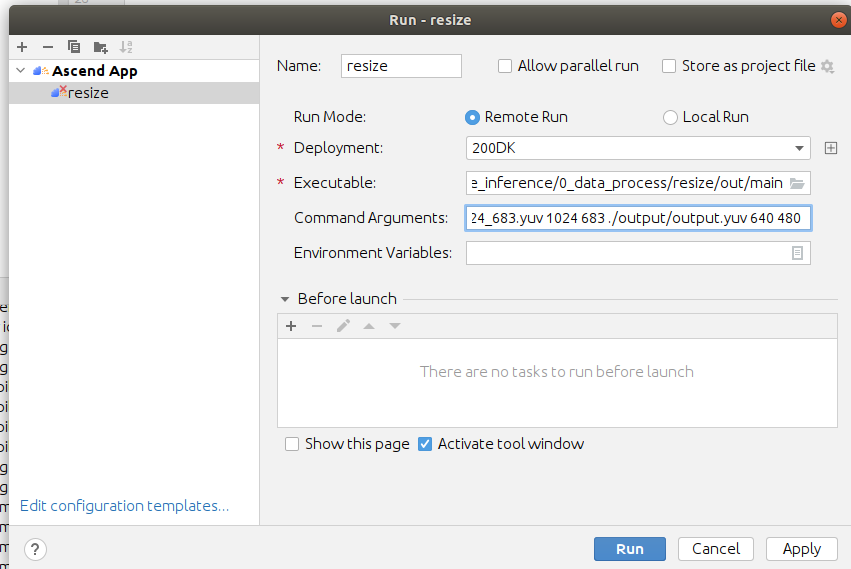Open the Environment Variables editor icon
The image size is (851, 569).
point(797,253)
